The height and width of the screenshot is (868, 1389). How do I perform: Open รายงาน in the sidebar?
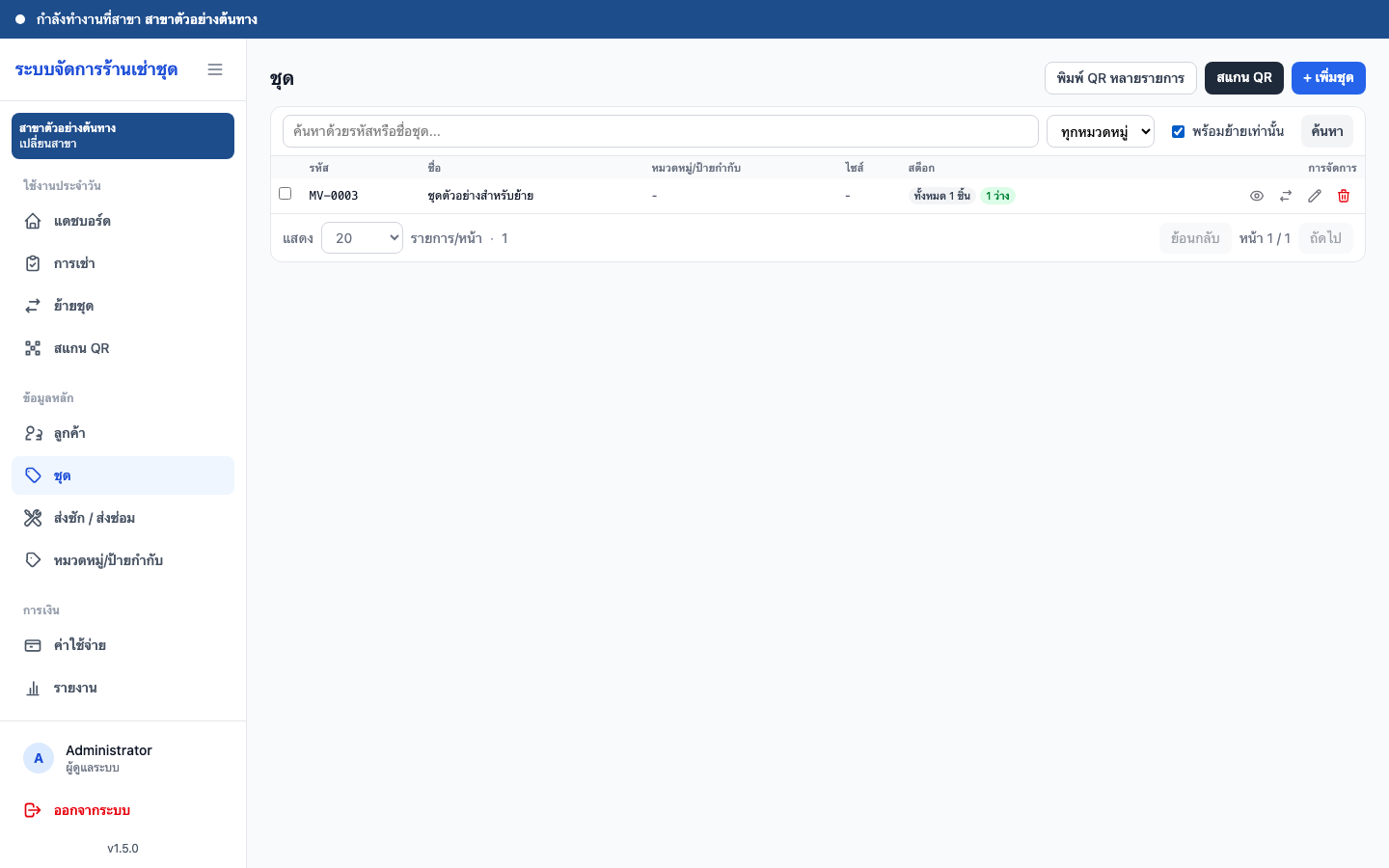click(x=123, y=688)
